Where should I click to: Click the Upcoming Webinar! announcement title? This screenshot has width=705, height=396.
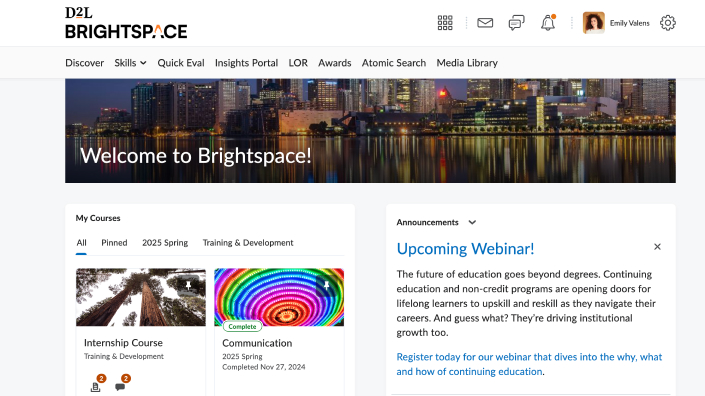(465, 249)
